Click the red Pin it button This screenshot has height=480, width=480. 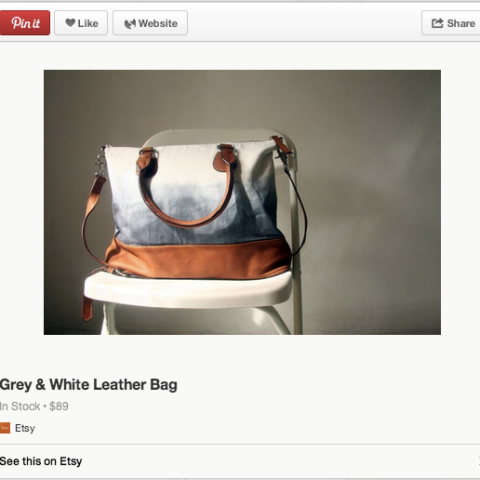click(25, 23)
